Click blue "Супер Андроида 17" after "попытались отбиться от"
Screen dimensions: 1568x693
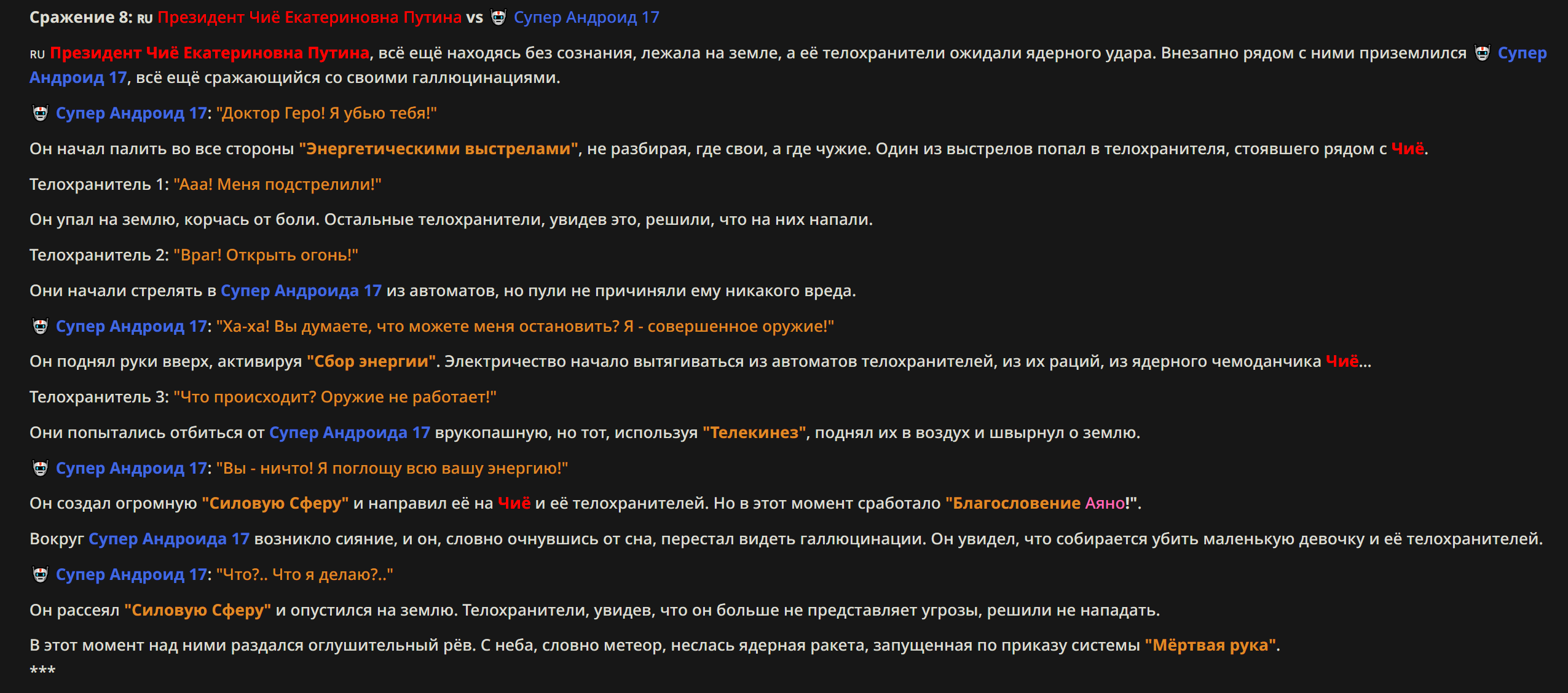tap(350, 433)
